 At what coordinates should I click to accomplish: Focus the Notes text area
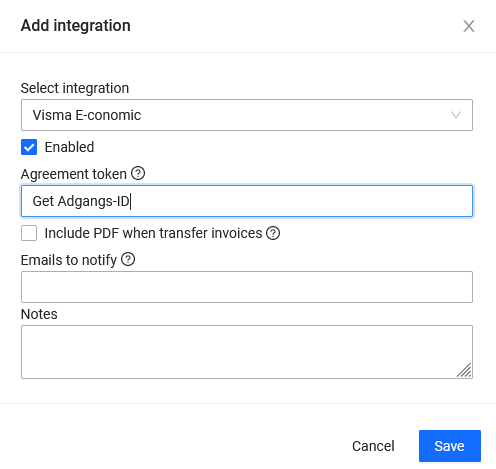pyautogui.click(x=247, y=352)
